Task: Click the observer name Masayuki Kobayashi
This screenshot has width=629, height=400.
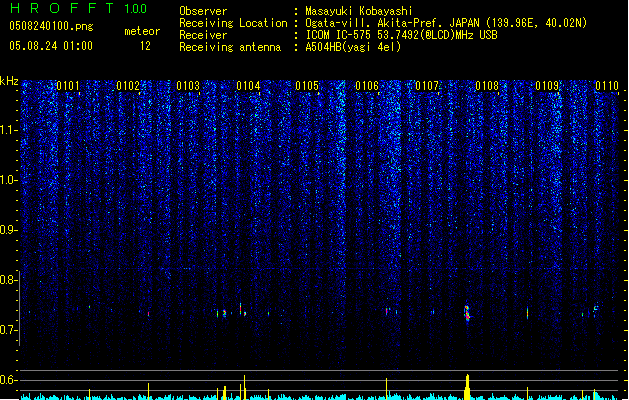Action: (359, 11)
